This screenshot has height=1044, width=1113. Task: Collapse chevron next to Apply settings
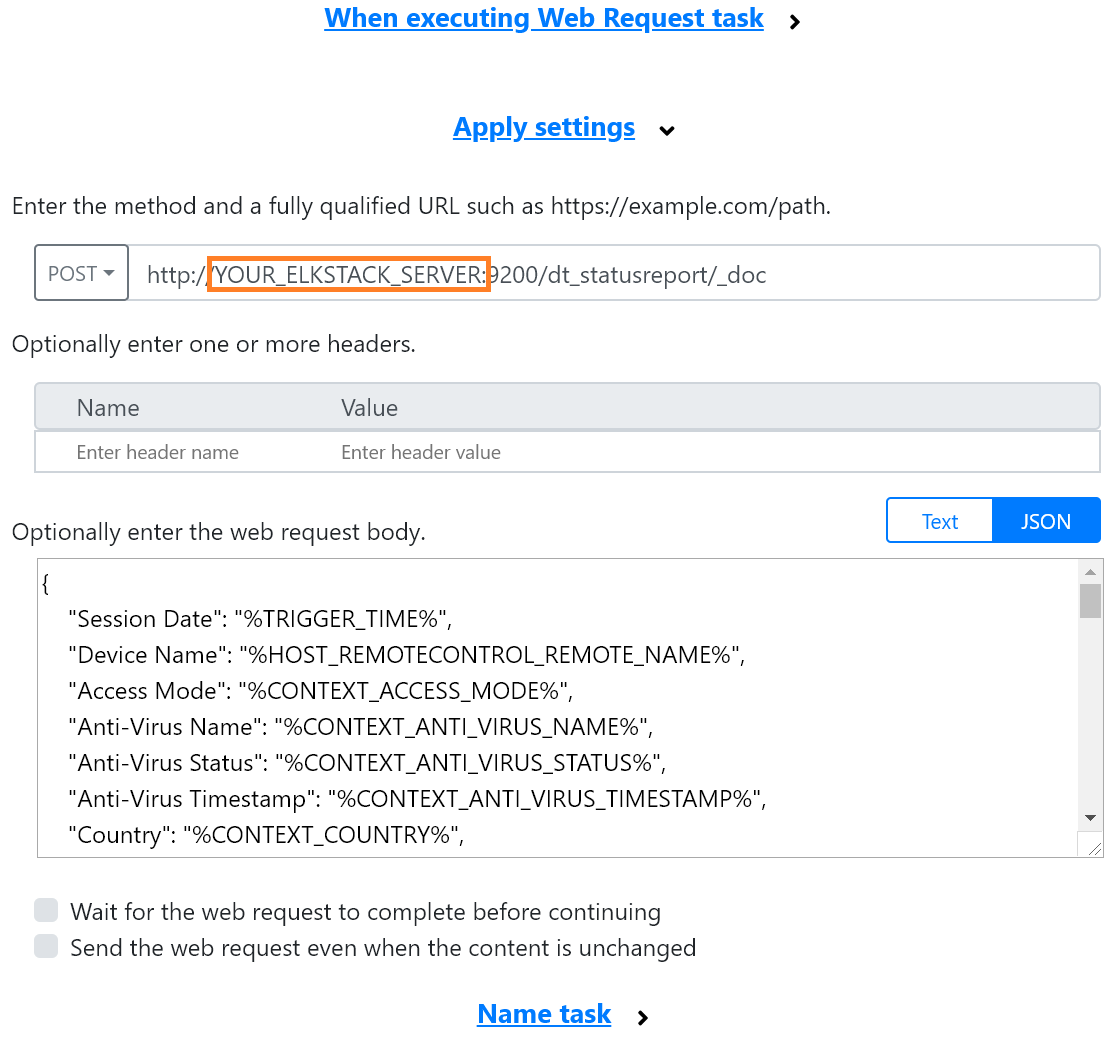[667, 130]
